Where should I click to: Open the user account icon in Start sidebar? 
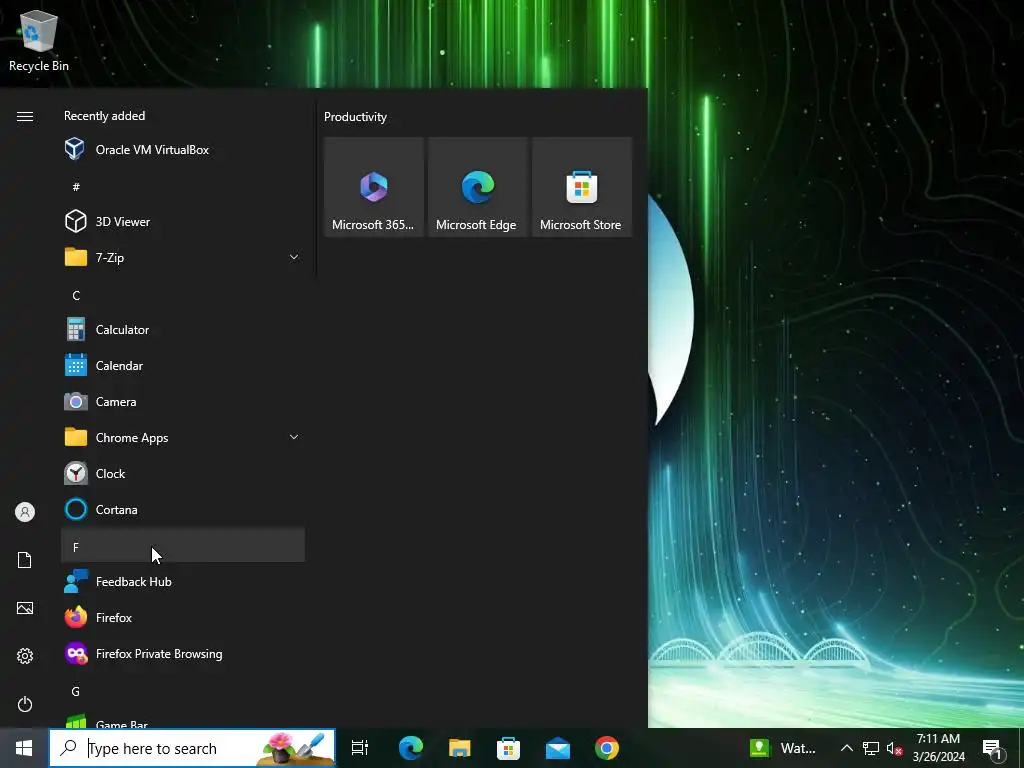coord(25,512)
